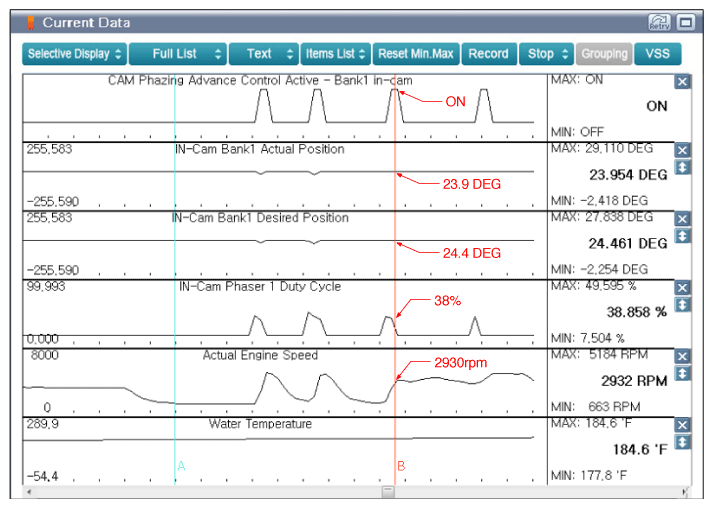
Task: Click the Stop dropdown button
Action: coord(547,54)
